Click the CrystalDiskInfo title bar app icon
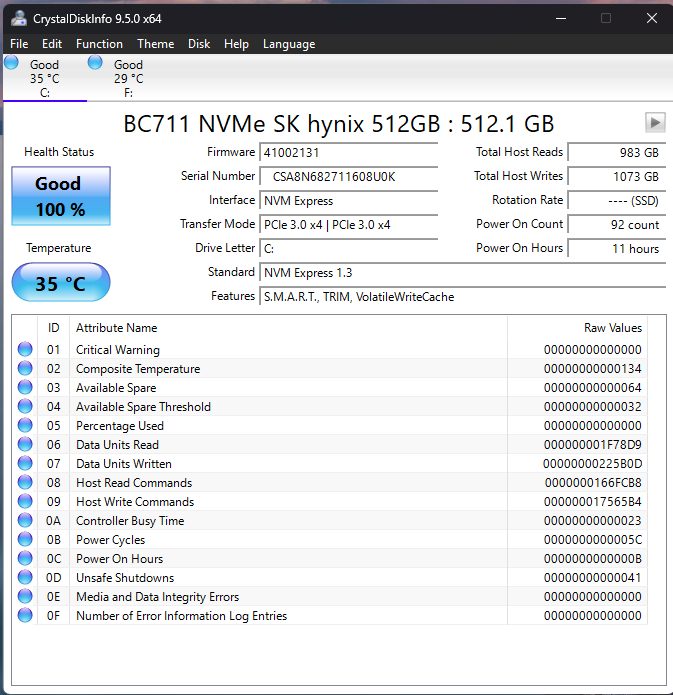 click(19, 19)
